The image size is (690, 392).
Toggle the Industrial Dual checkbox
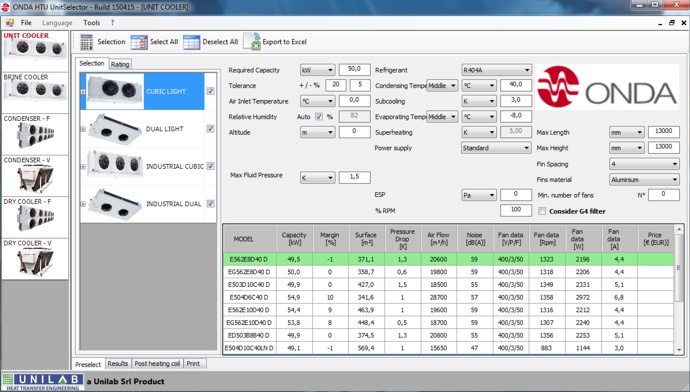point(210,203)
